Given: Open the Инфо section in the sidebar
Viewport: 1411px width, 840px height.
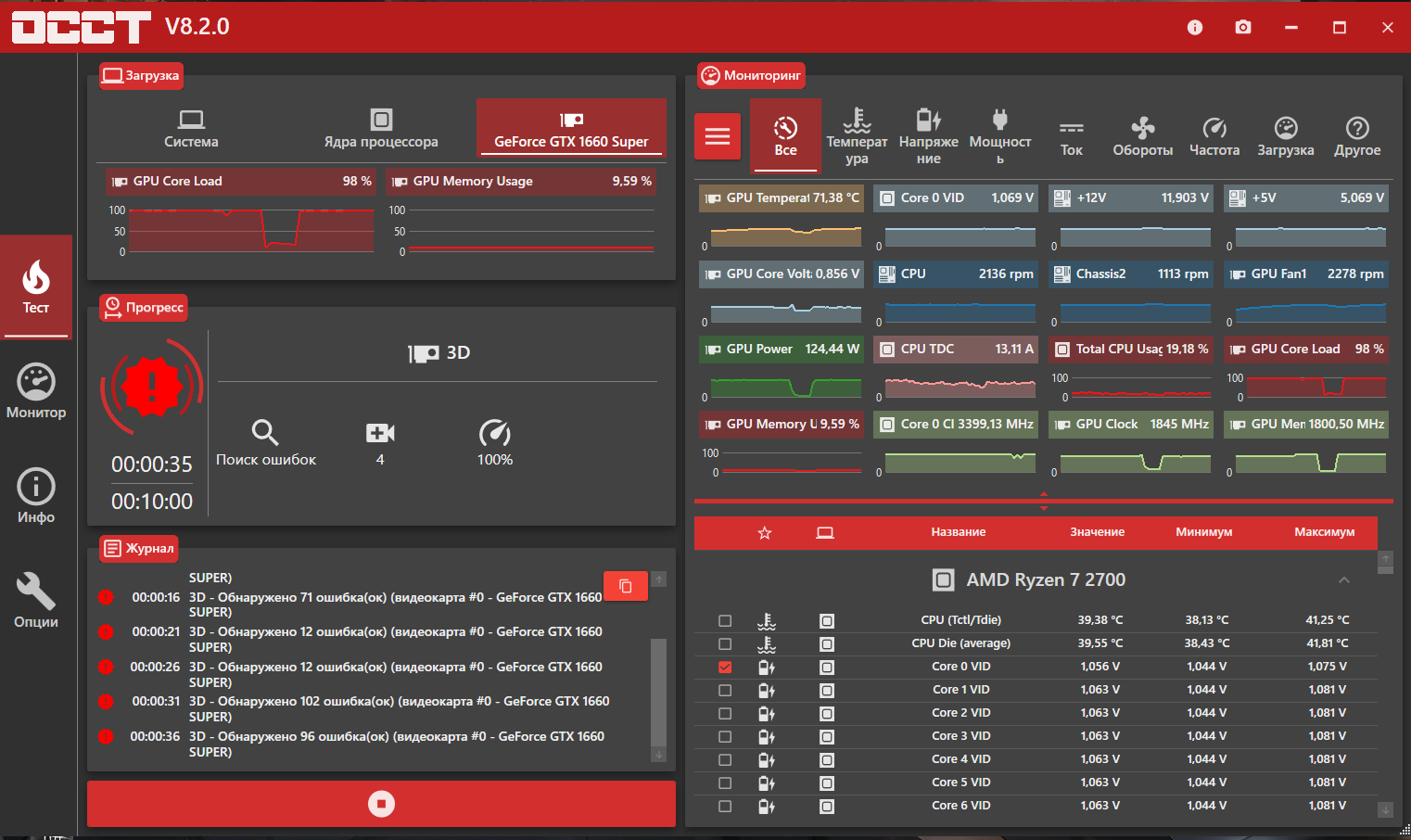Looking at the screenshot, I should pos(36,496).
